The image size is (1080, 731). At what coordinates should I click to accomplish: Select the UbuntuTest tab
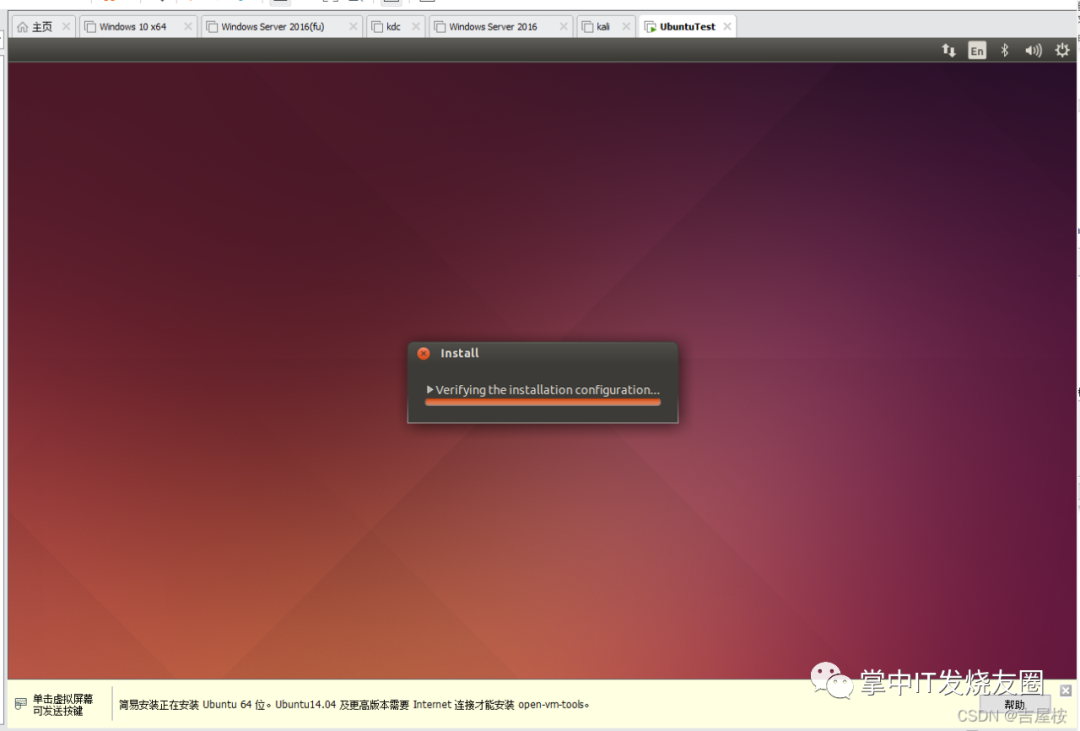pos(687,27)
